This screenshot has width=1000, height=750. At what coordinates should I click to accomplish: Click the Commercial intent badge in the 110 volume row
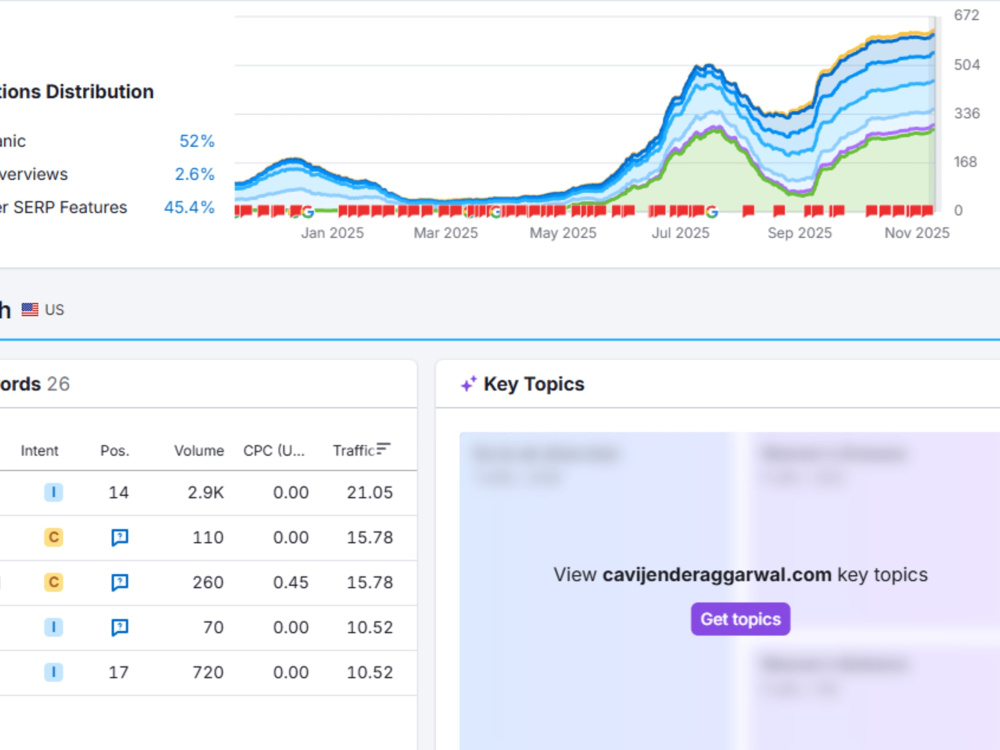click(x=54, y=537)
